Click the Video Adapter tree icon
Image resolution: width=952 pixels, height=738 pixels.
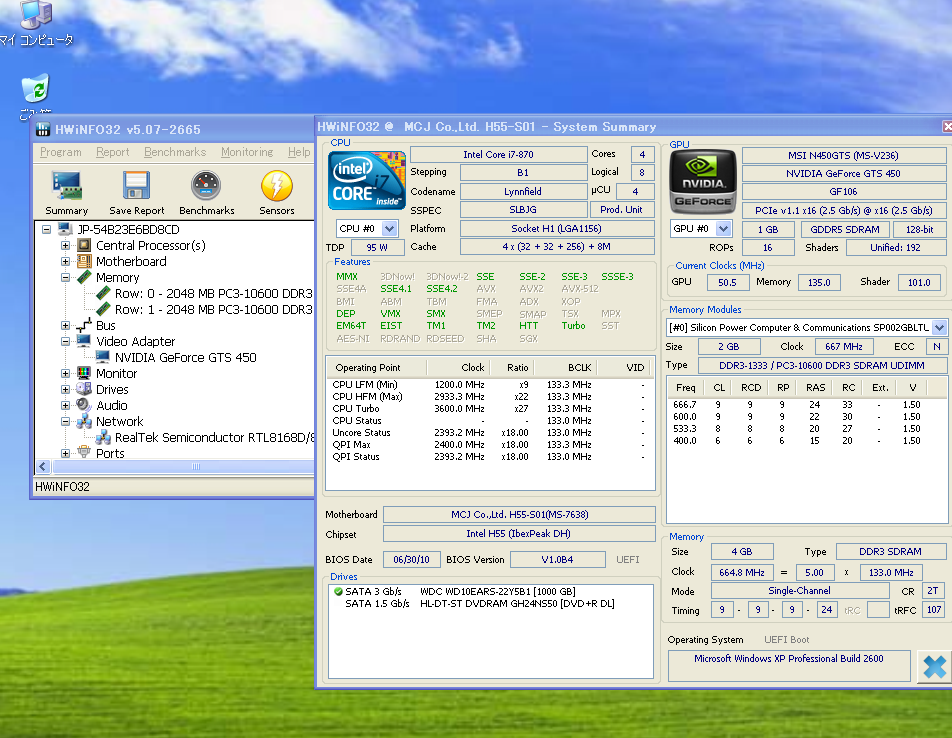[x=84, y=341]
